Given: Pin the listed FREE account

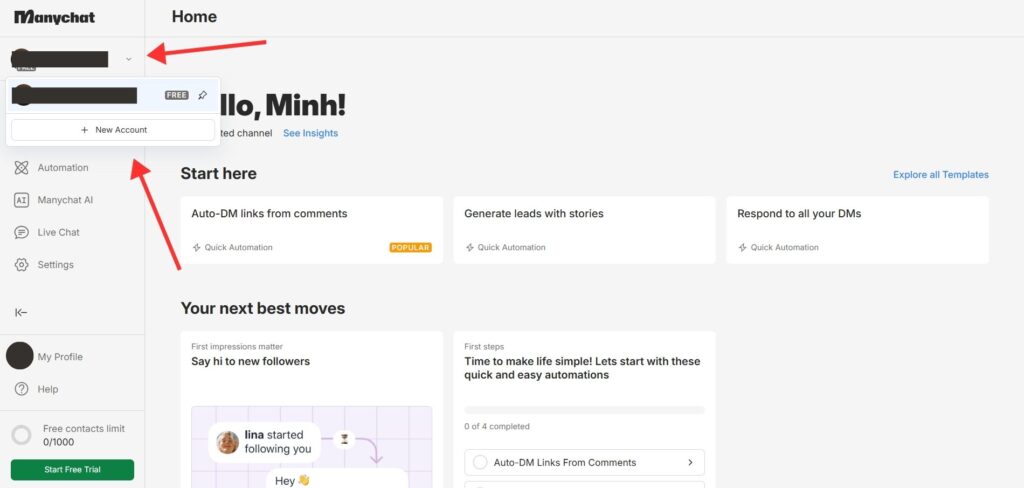Looking at the screenshot, I should coord(202,95).
